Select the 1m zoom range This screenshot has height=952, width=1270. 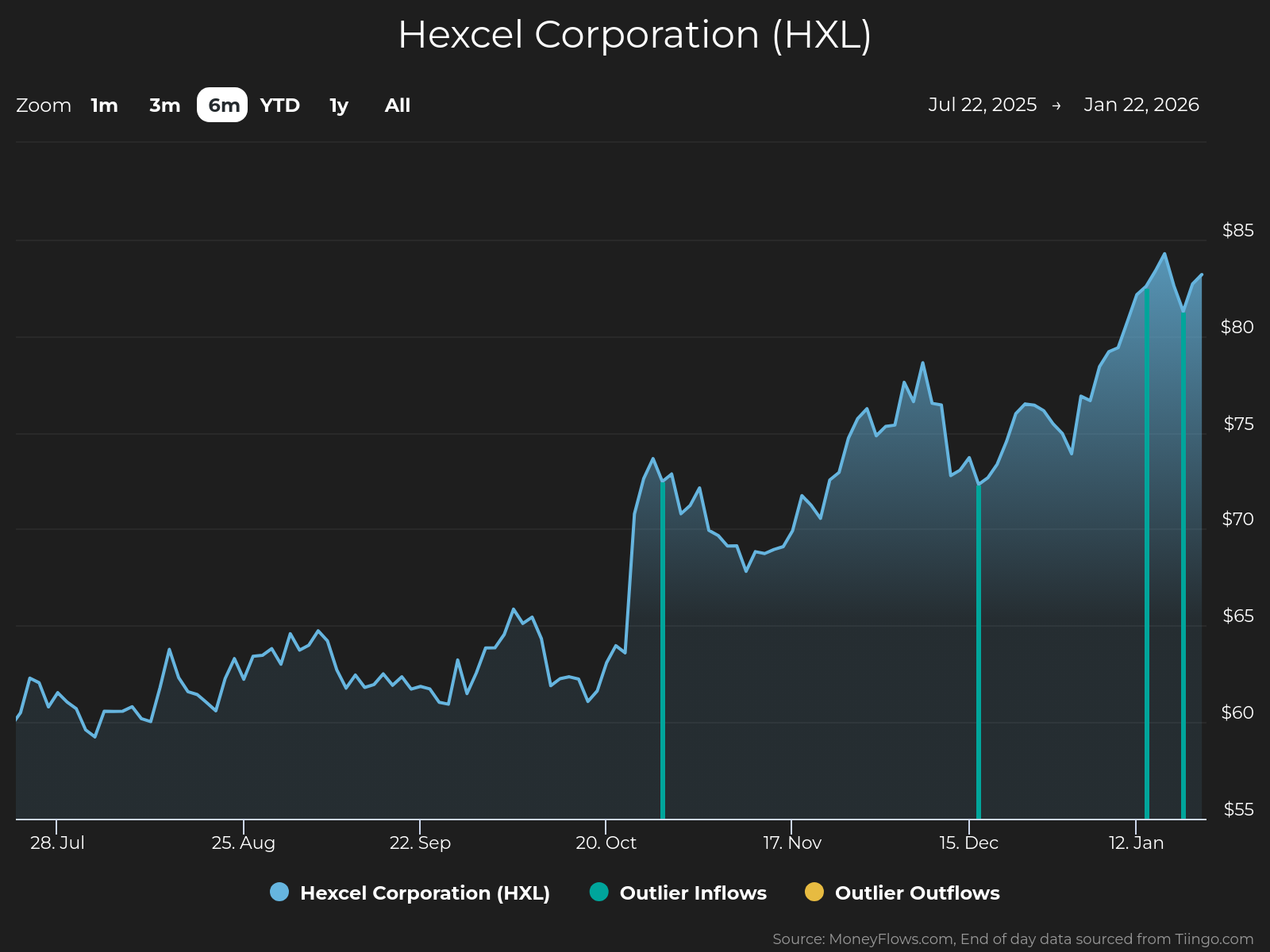(x=104, y=106)
